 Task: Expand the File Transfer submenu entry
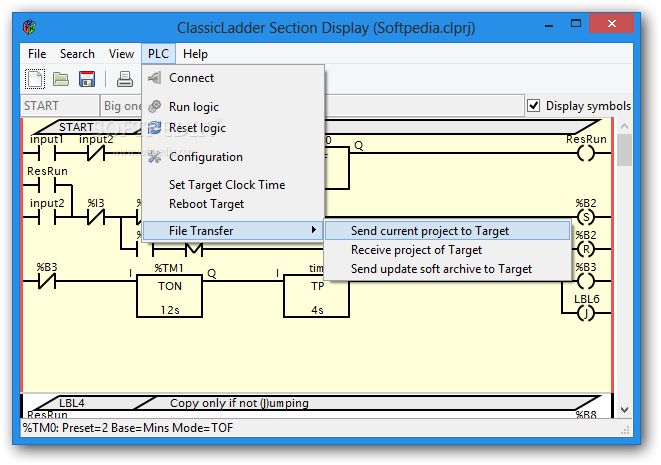[x=234, y=231]
